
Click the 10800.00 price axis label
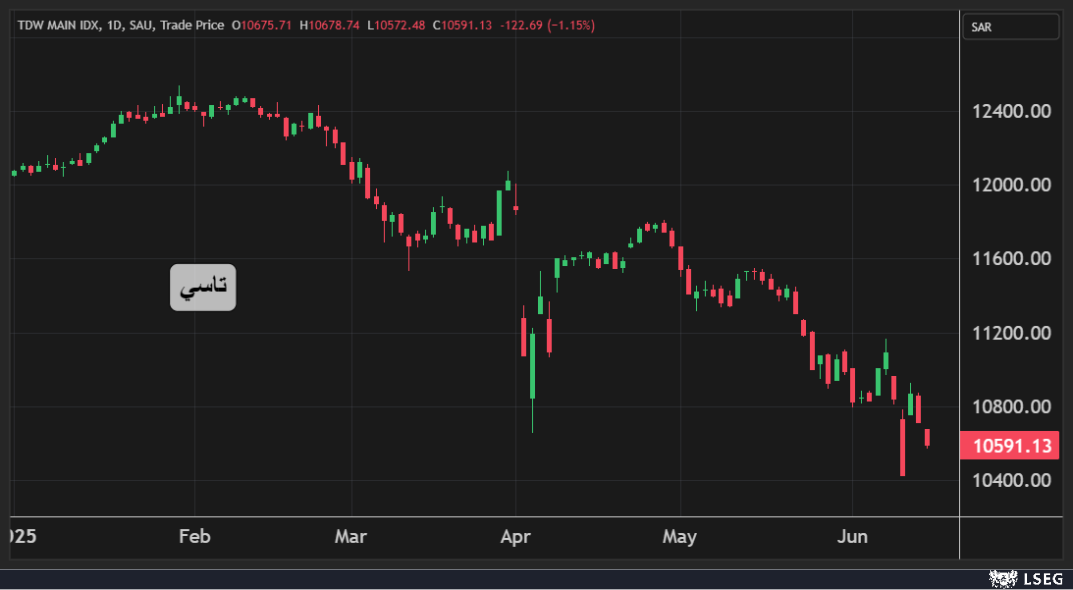point(1011,407)
